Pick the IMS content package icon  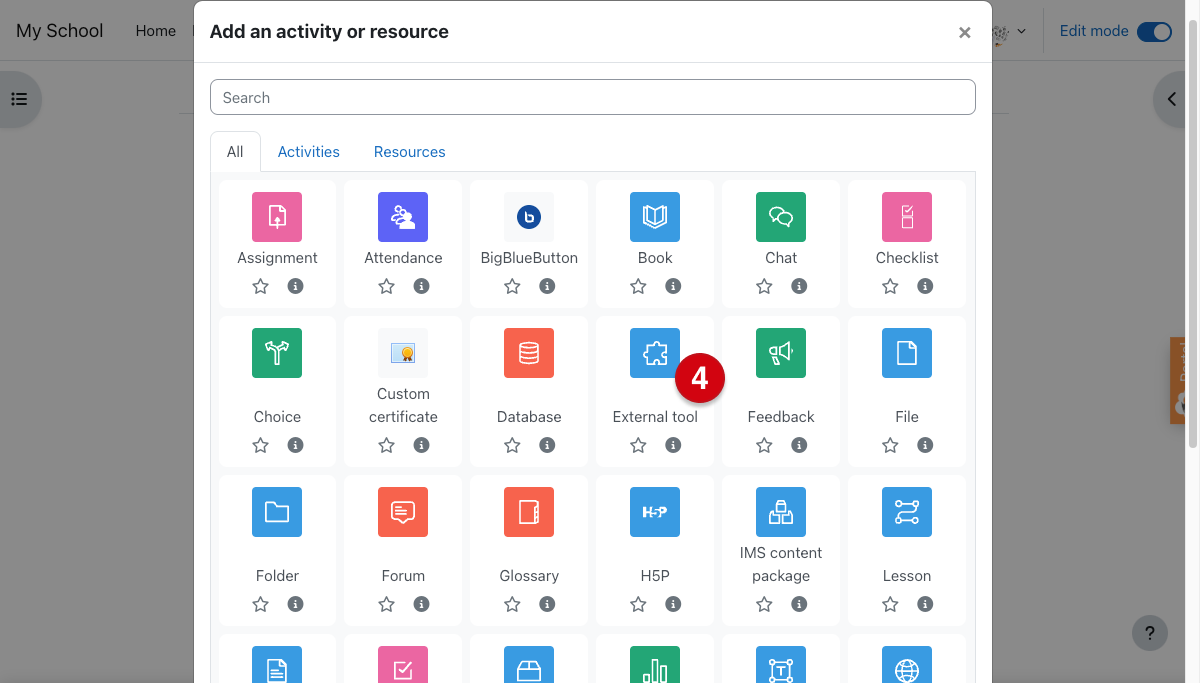[x=781, y=512]
